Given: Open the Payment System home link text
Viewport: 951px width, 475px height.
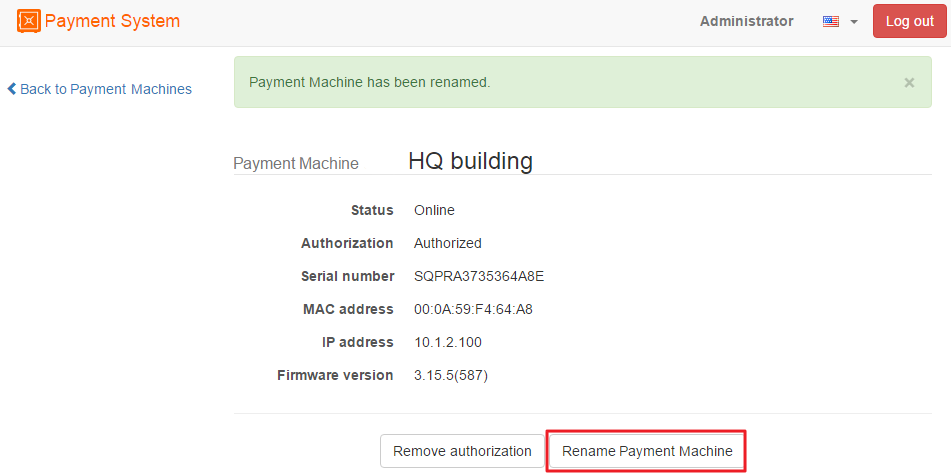Looking at the screenshot, I should [112, 21].
